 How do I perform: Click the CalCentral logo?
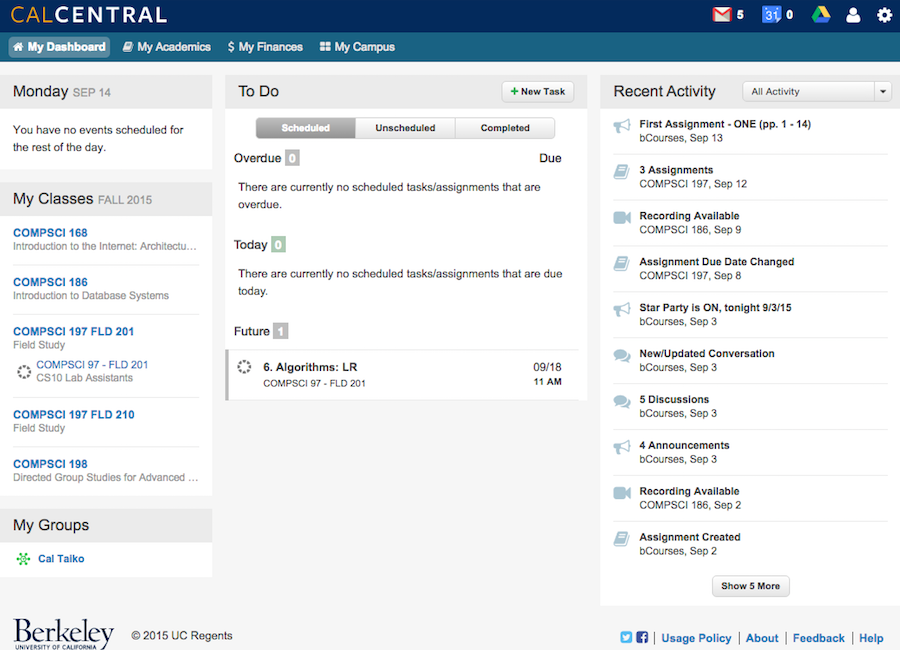tap(88, 15)
